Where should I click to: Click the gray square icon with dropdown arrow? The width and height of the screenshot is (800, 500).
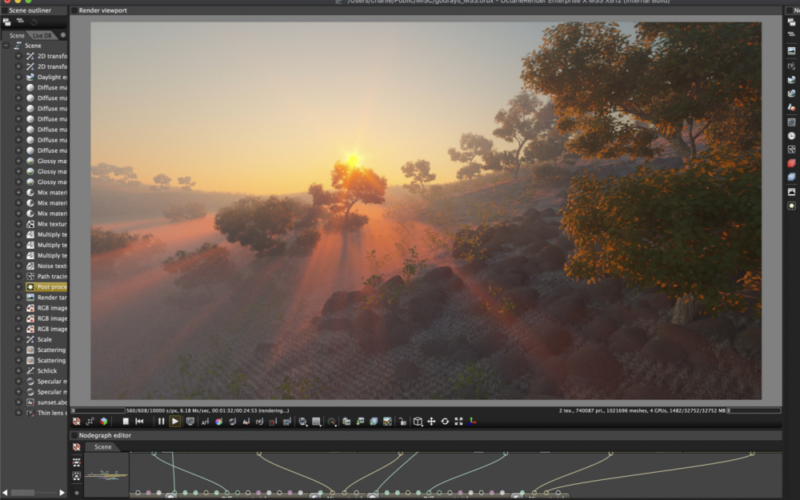pos(317,421)
